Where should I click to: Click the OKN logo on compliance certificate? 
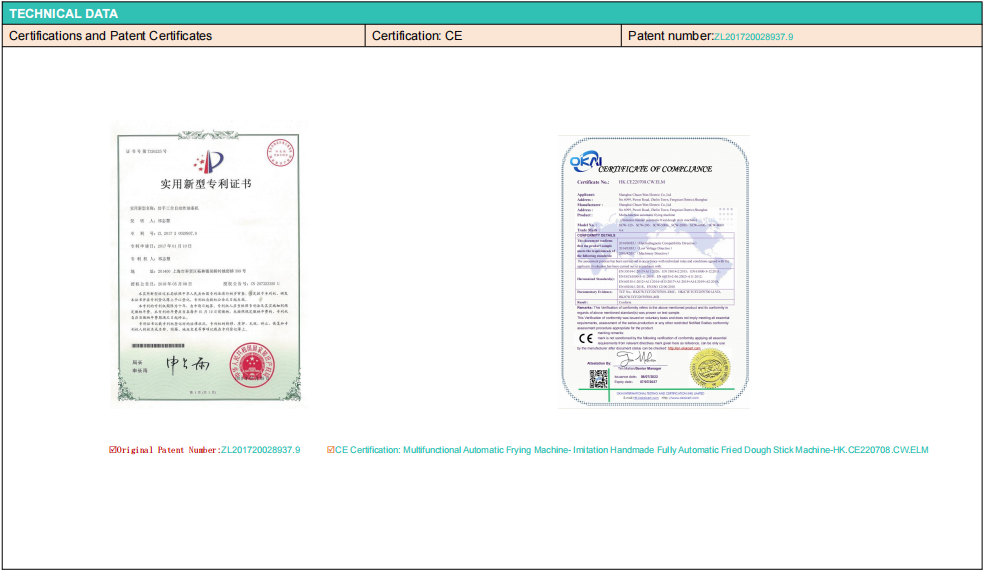583,162
